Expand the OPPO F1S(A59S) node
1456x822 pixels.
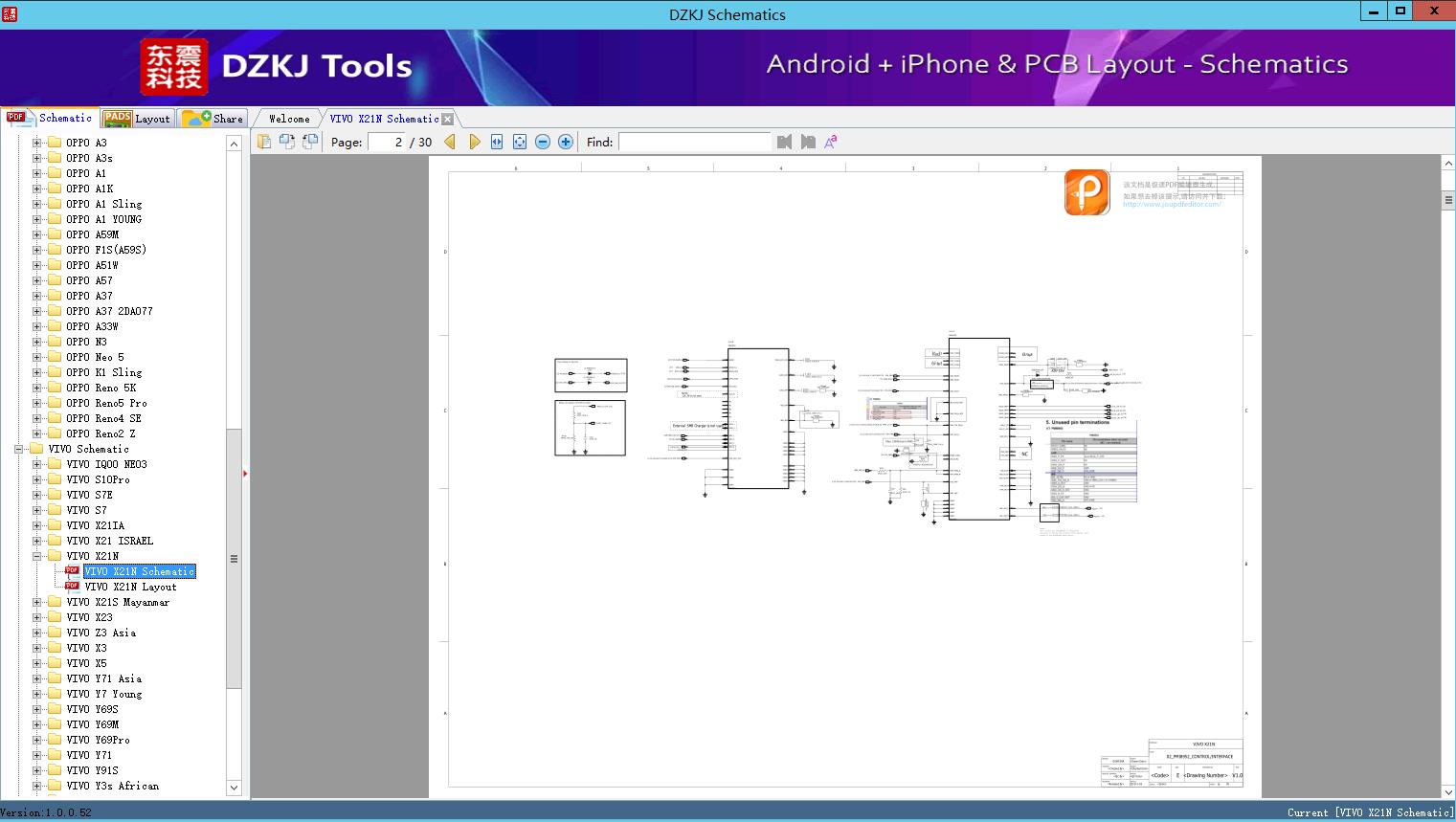[36, 250]
